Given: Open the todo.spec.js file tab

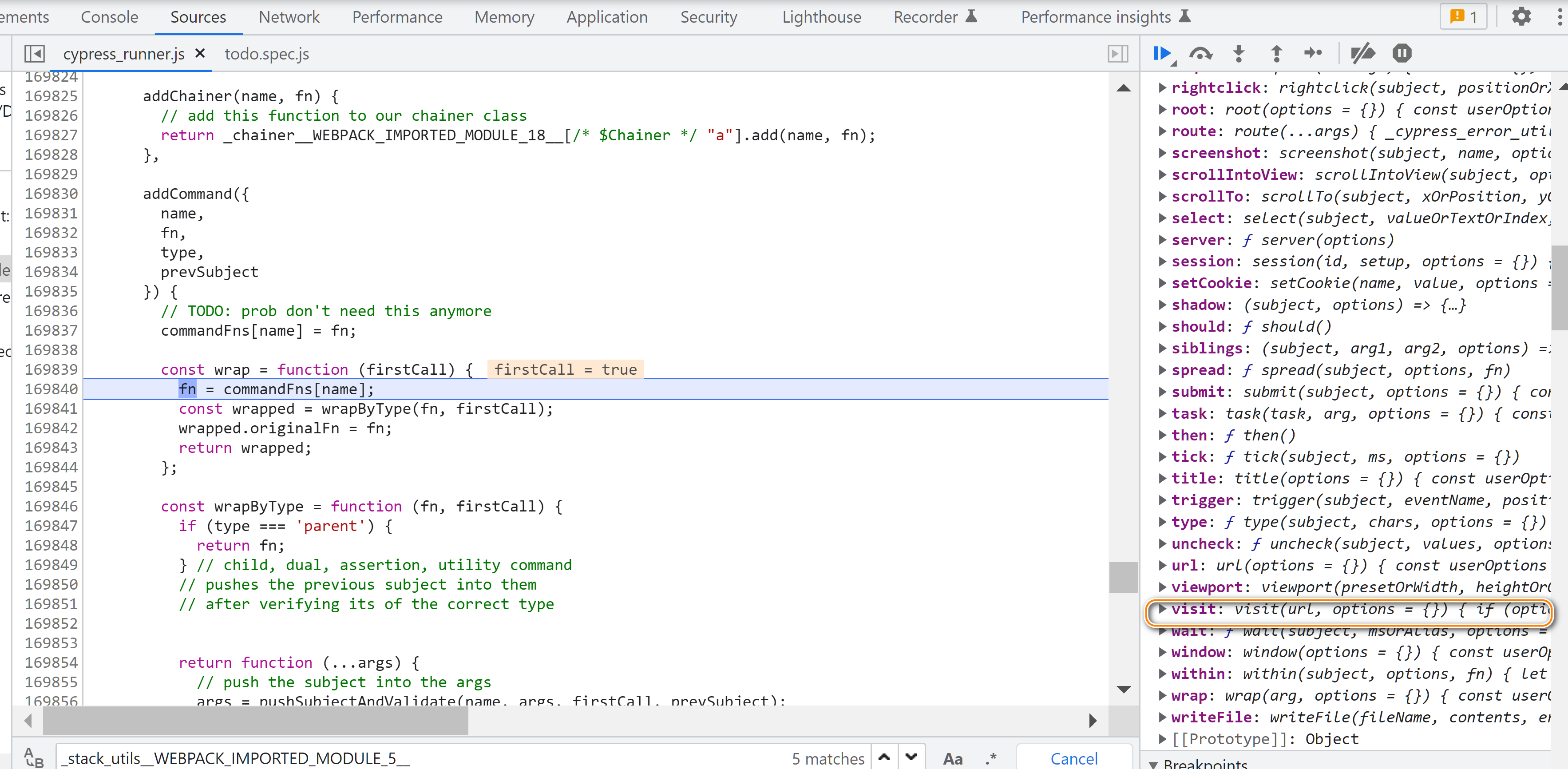Looking at the screenshot, I should (267, 54).
